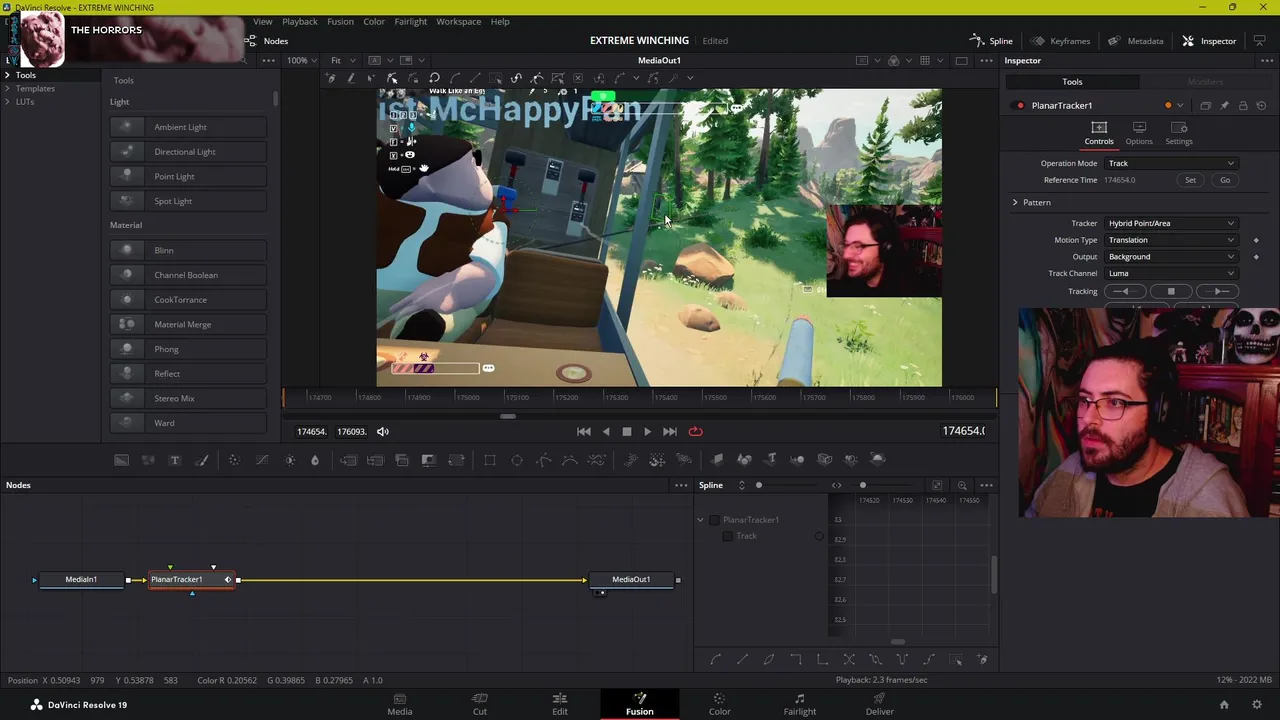
Task: Open the Spline panel from top bar
Action: coord(991,41)
